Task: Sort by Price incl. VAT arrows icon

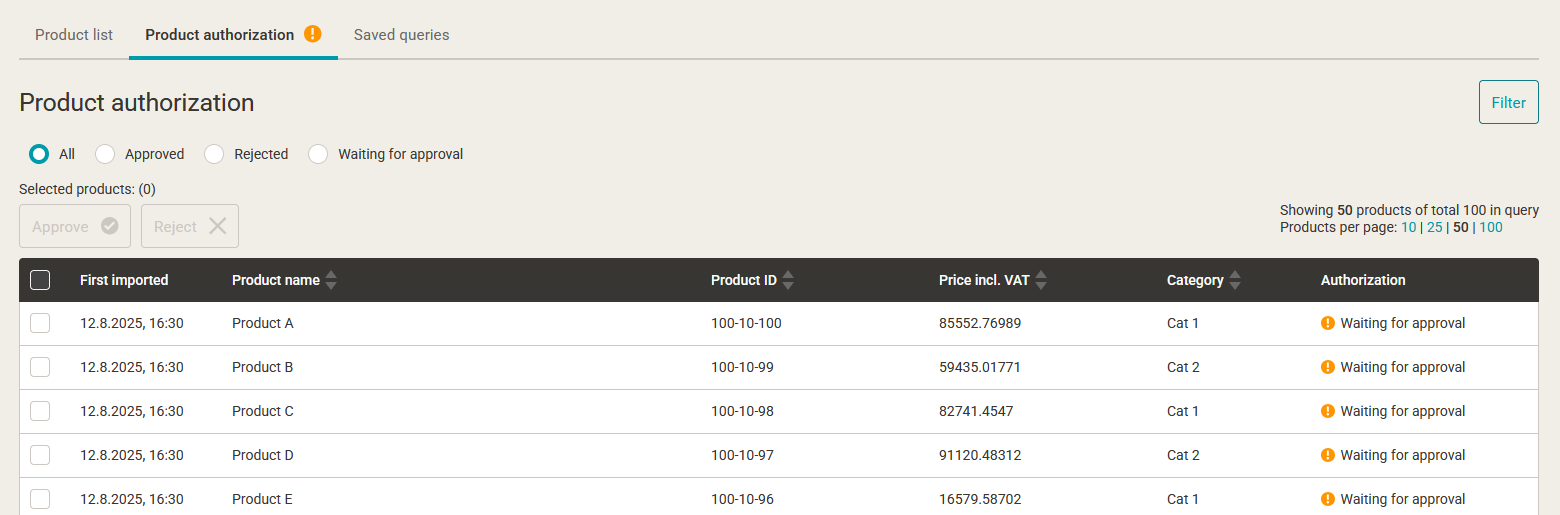Action: (x=1041, y=281)
